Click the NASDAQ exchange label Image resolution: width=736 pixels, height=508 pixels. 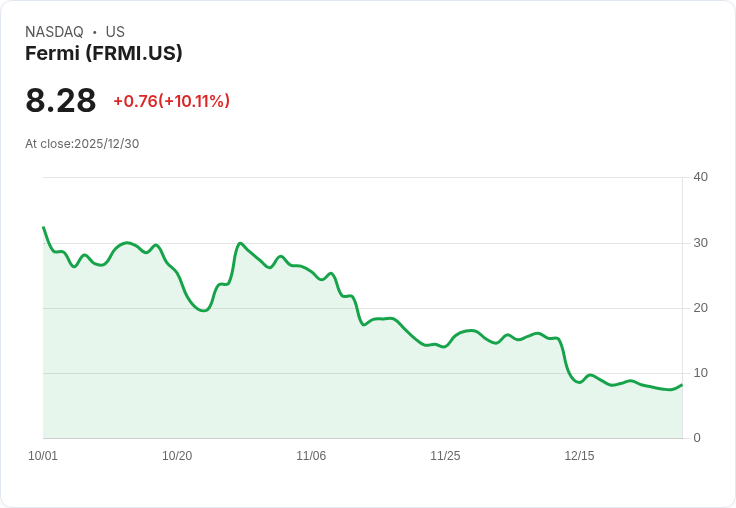click(x=54, y=32)
